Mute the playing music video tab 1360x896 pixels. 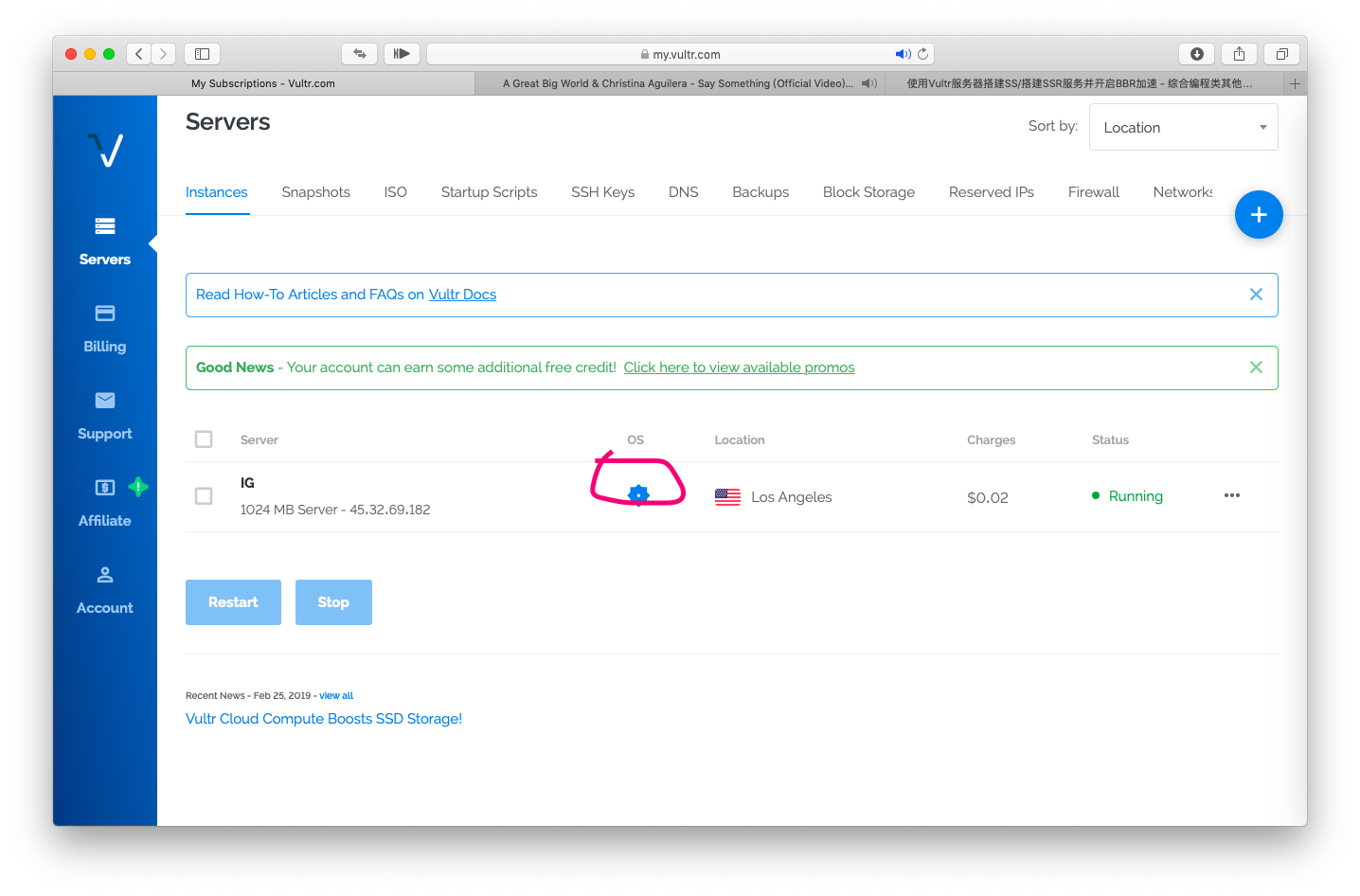868,83
